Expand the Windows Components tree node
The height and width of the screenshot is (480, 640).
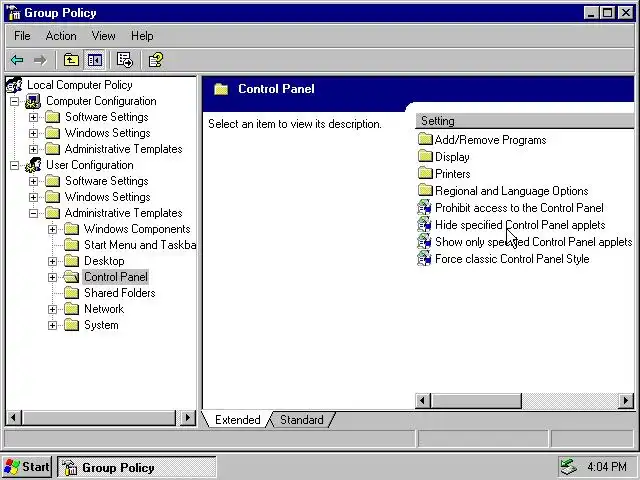point(52,229)
